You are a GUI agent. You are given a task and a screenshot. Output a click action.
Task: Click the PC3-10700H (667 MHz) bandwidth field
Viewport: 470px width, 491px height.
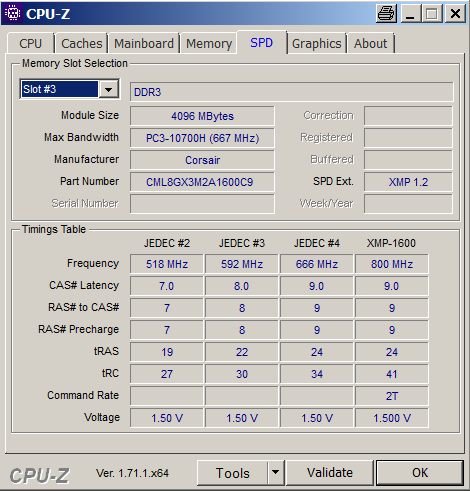[x=202, y=138]
